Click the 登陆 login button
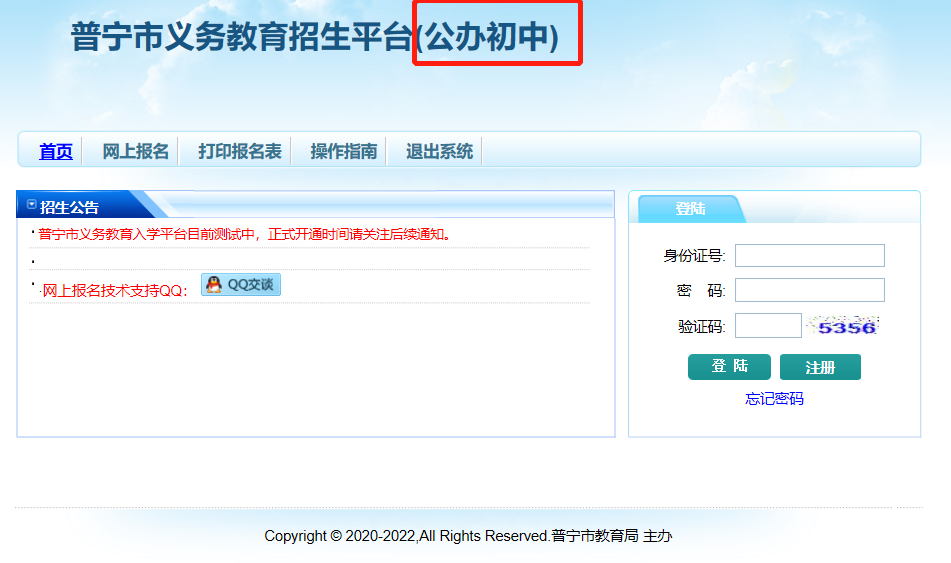This screenshot has width=951, height=563. 729,367
